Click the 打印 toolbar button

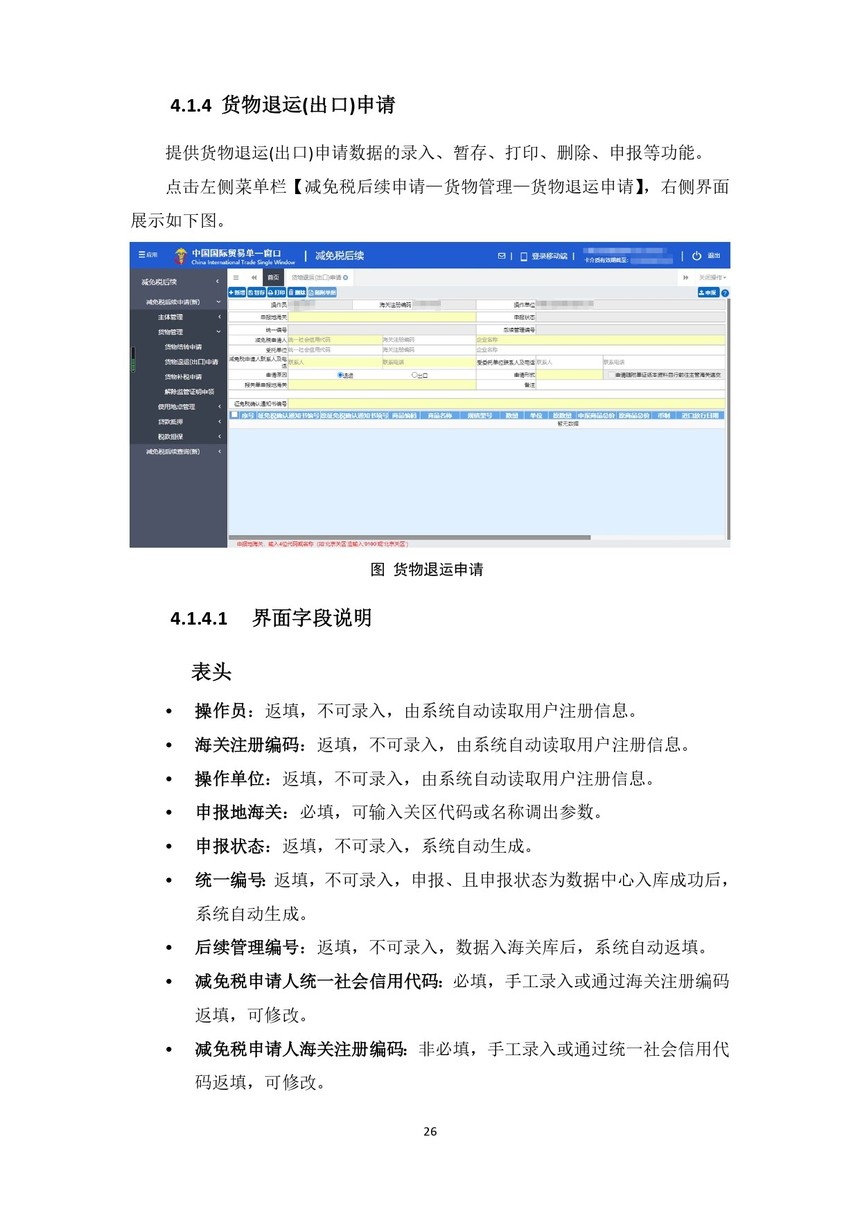click(x=276, y=292)
